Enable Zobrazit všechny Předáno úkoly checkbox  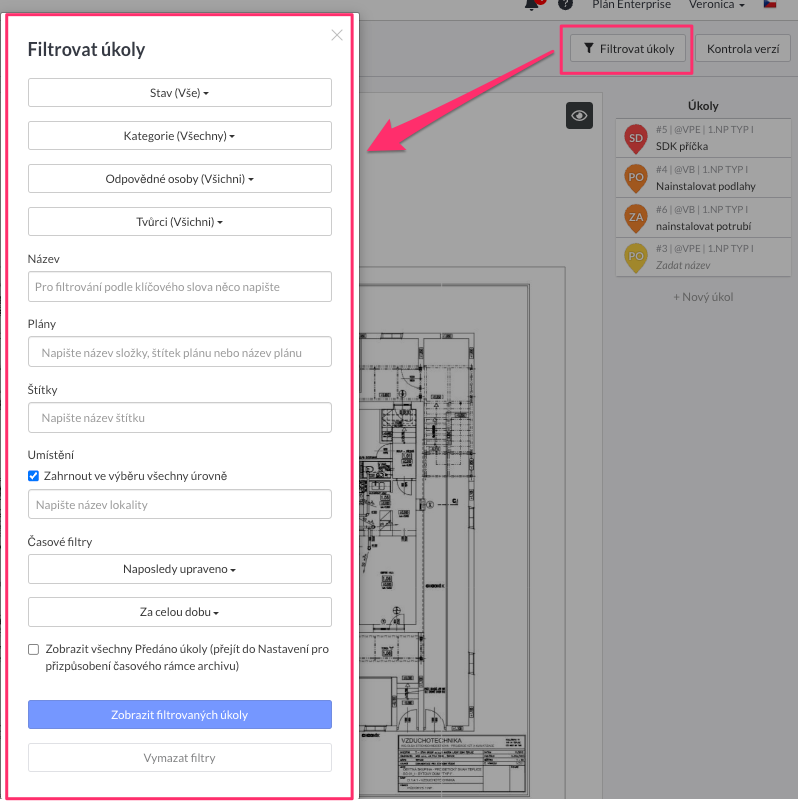(x=34, y=649)
